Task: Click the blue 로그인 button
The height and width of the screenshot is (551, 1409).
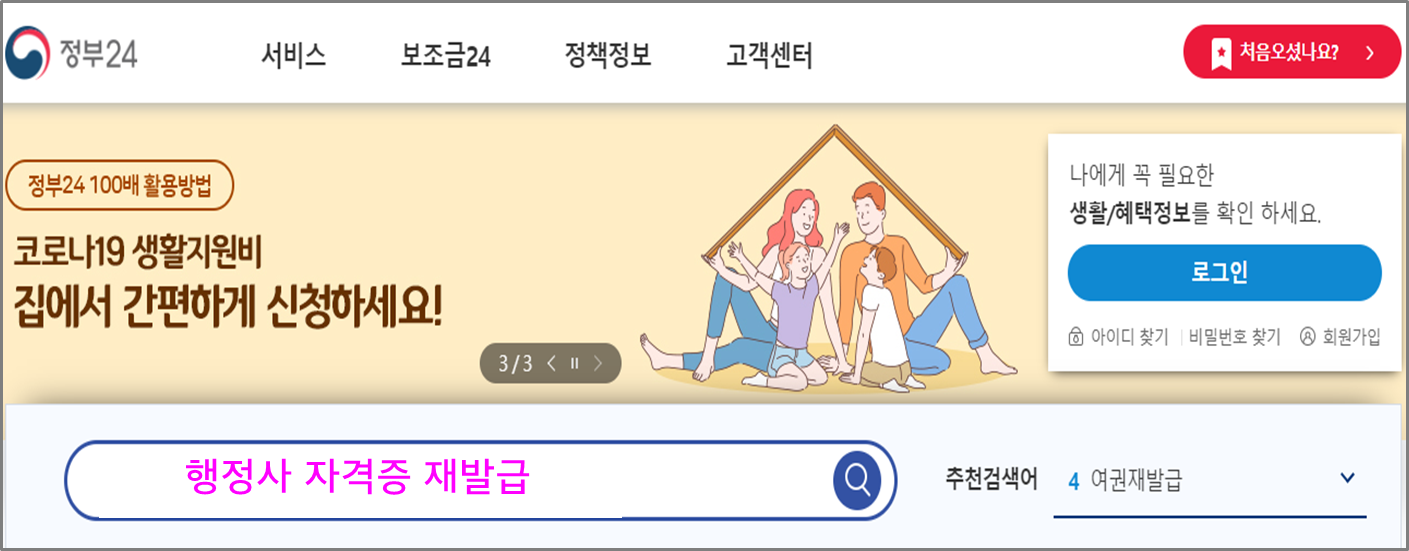Action: (x=1224, y=272)
